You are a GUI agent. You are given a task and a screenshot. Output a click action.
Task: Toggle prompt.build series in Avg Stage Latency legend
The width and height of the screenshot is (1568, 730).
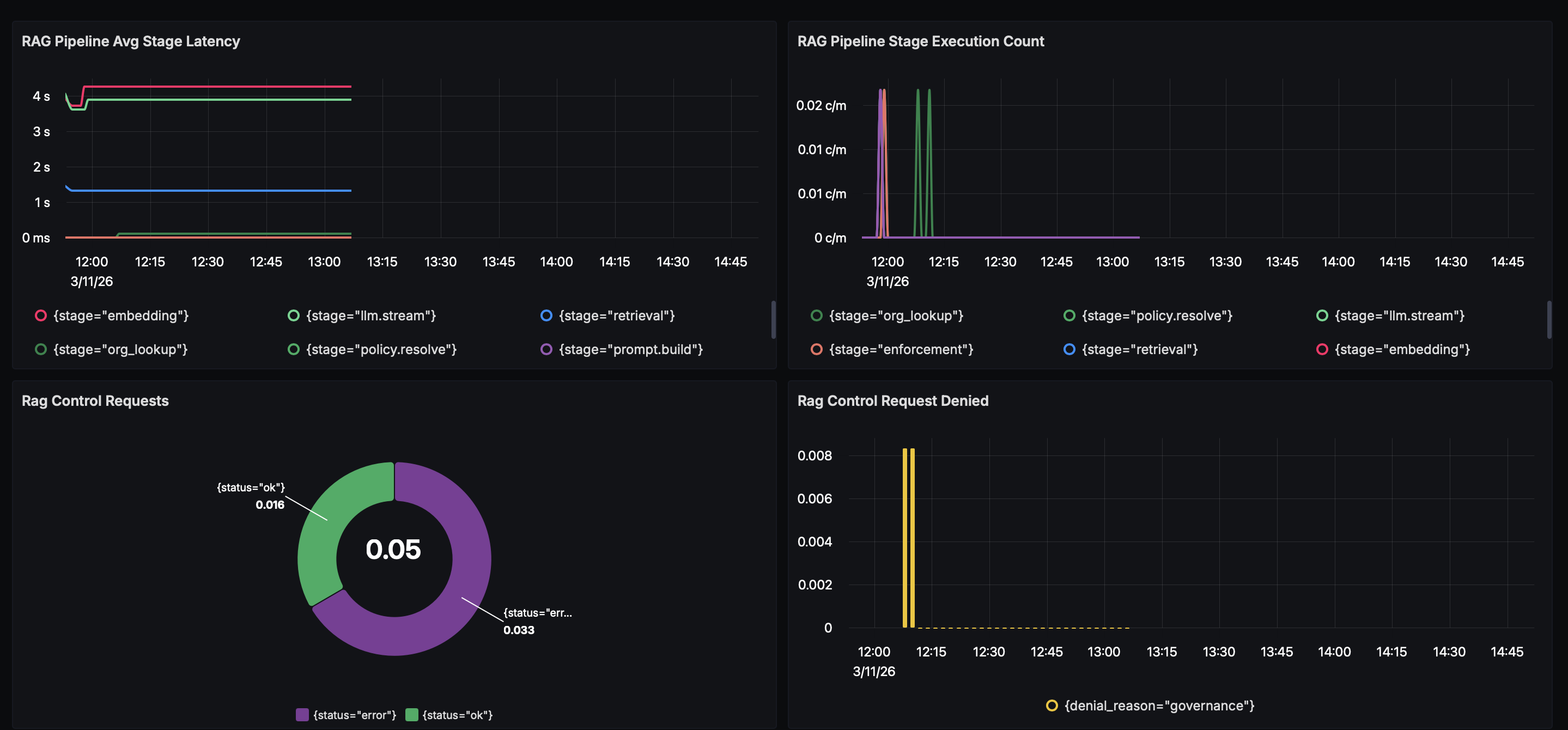point(622,350)
